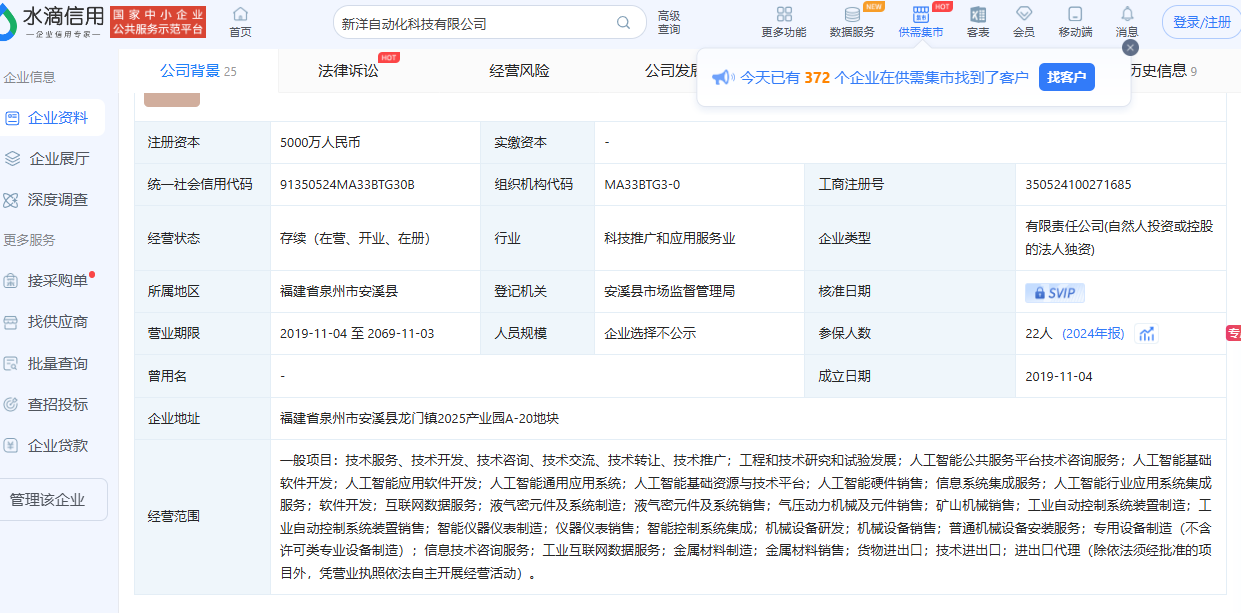
Task: Switch to 经营风险 tab
Action: point(519,71)
